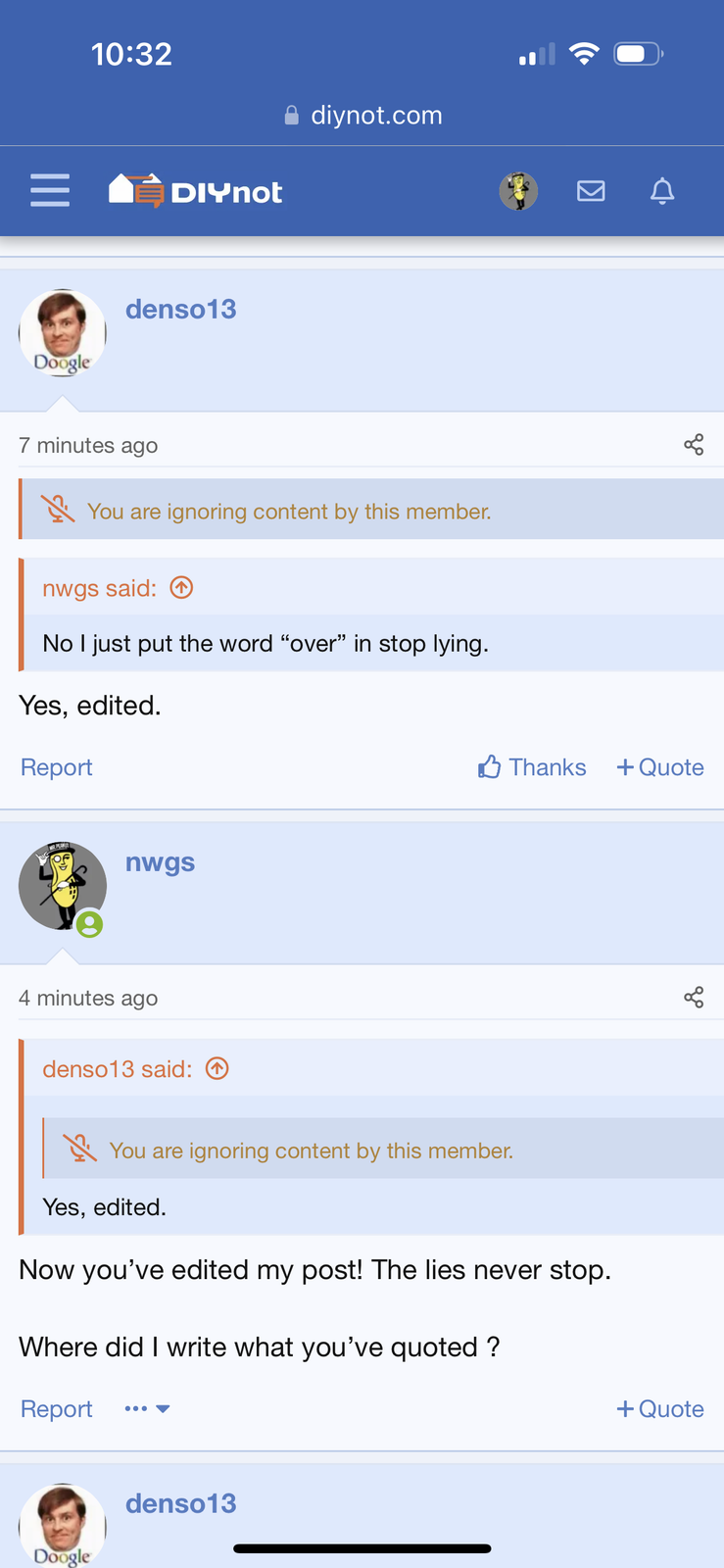Share nwgs' post via share icon
The image size is (724, 1568).
tap(695, 997)
